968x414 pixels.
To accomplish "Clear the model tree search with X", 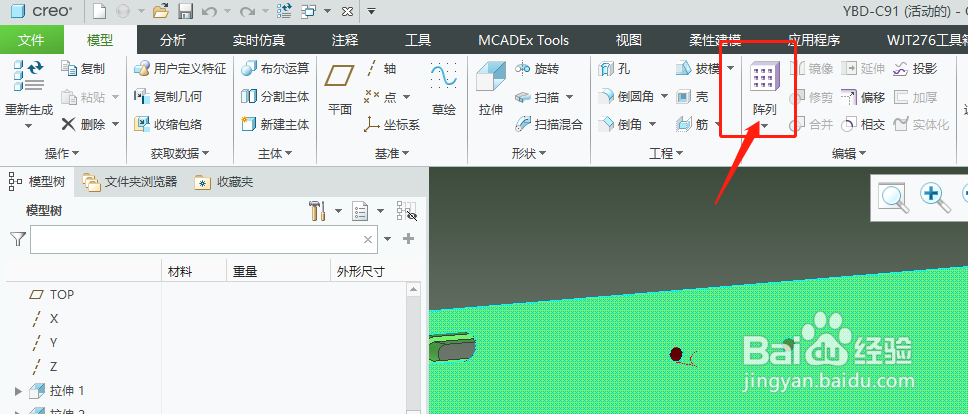I will [x=368, y=239].
